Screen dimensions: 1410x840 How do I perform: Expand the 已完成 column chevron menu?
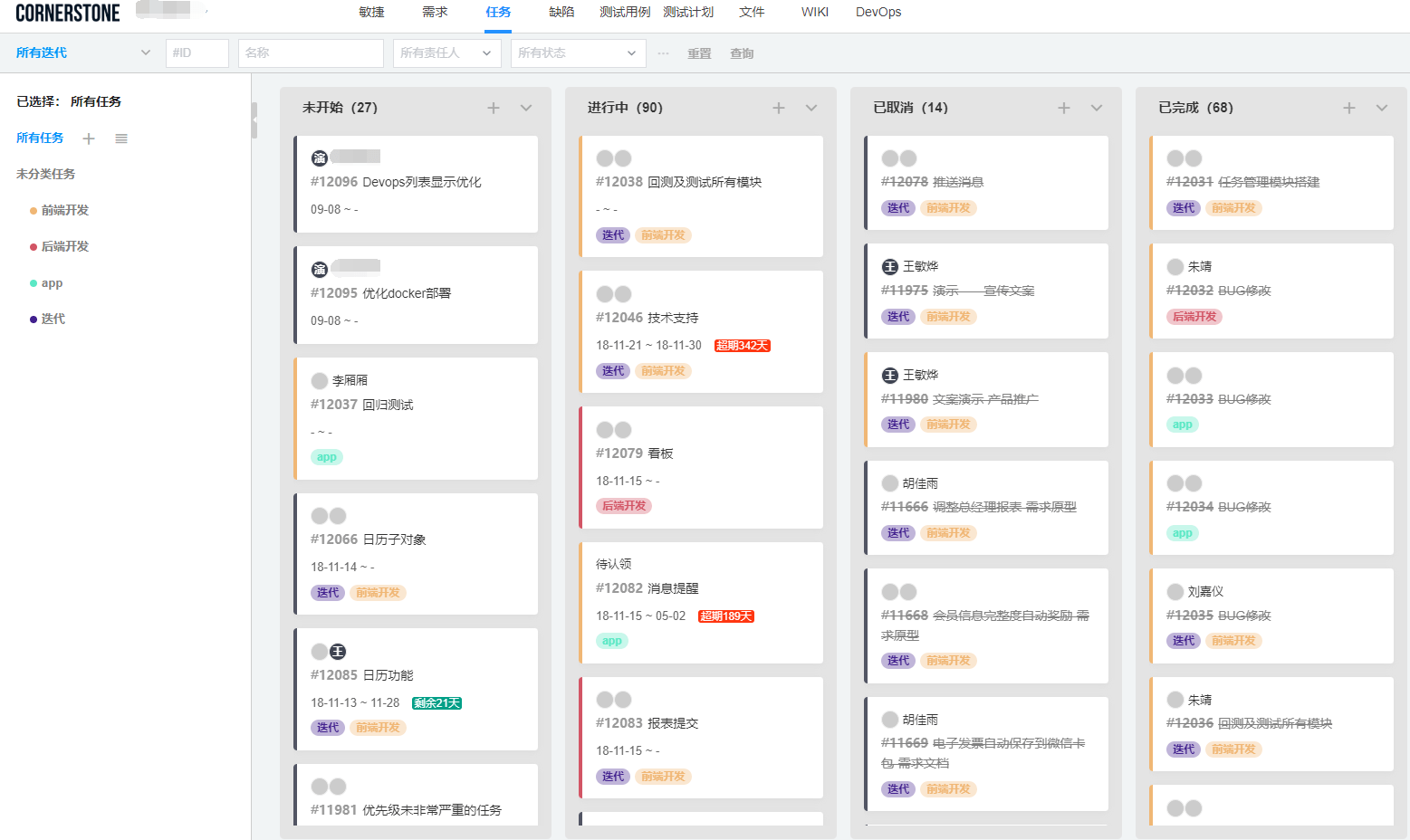click(x=1382, y=108)
